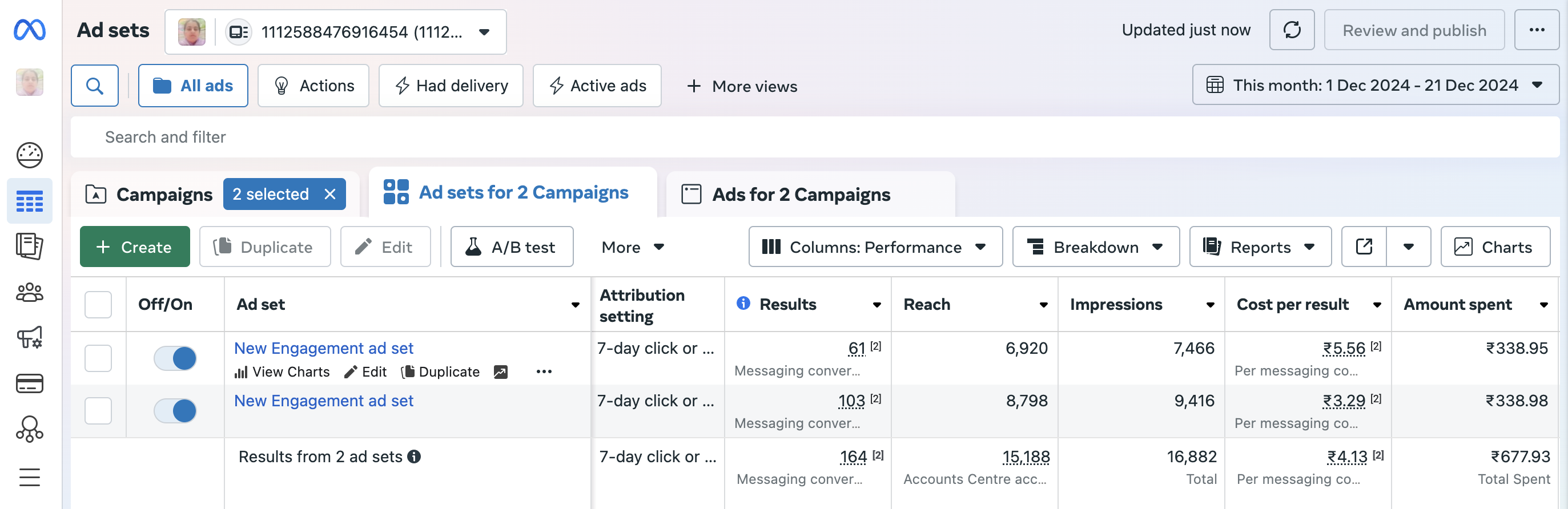The height and width of the screenshot is (509, 1568).
Task: Clear the 2 selected campaigns filter
Action: pos(330,195)
